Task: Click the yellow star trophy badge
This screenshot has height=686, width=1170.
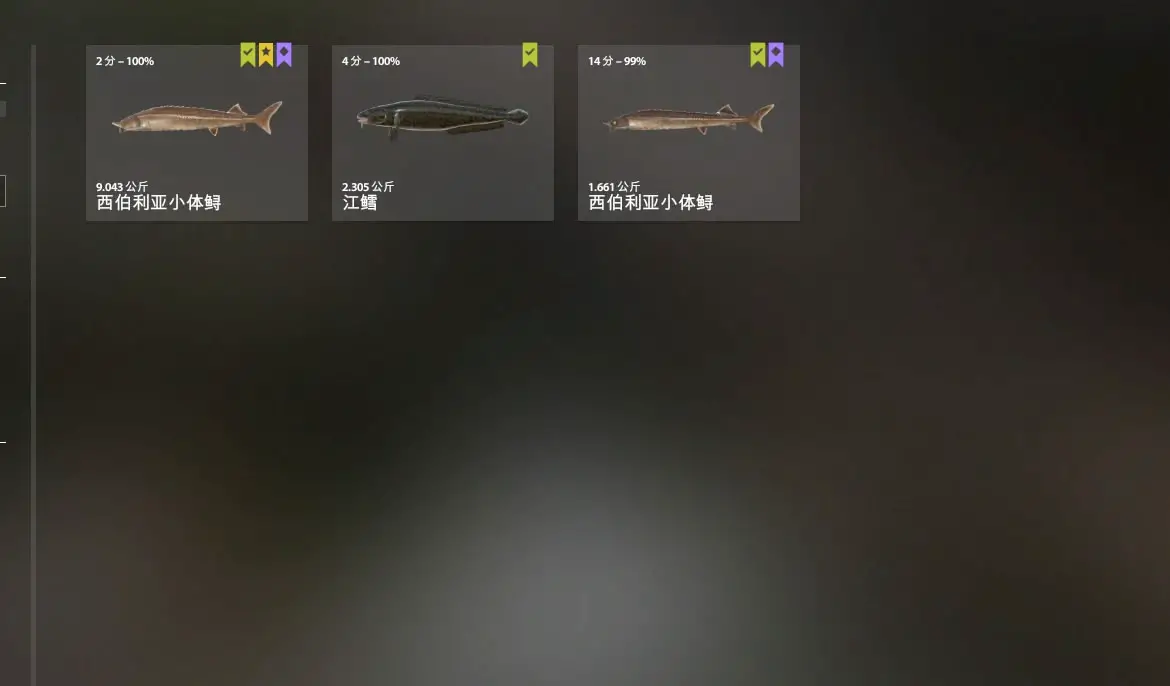Action: [x=266, y=54]
